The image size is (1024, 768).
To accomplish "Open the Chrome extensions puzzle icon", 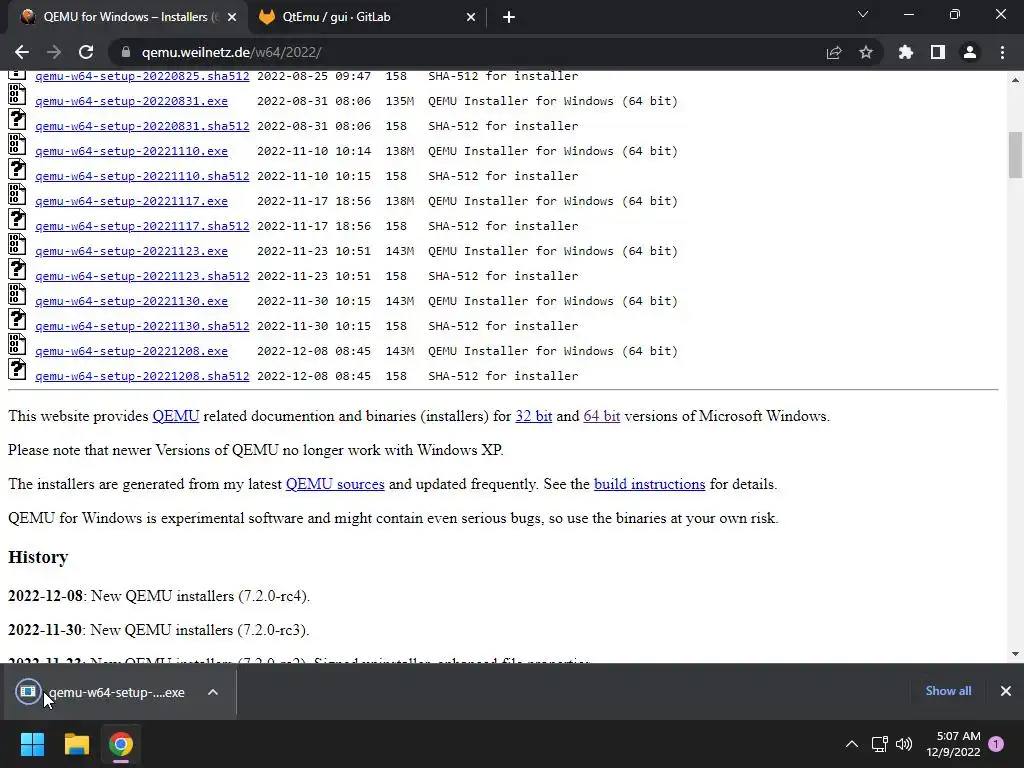I will 906,52.
